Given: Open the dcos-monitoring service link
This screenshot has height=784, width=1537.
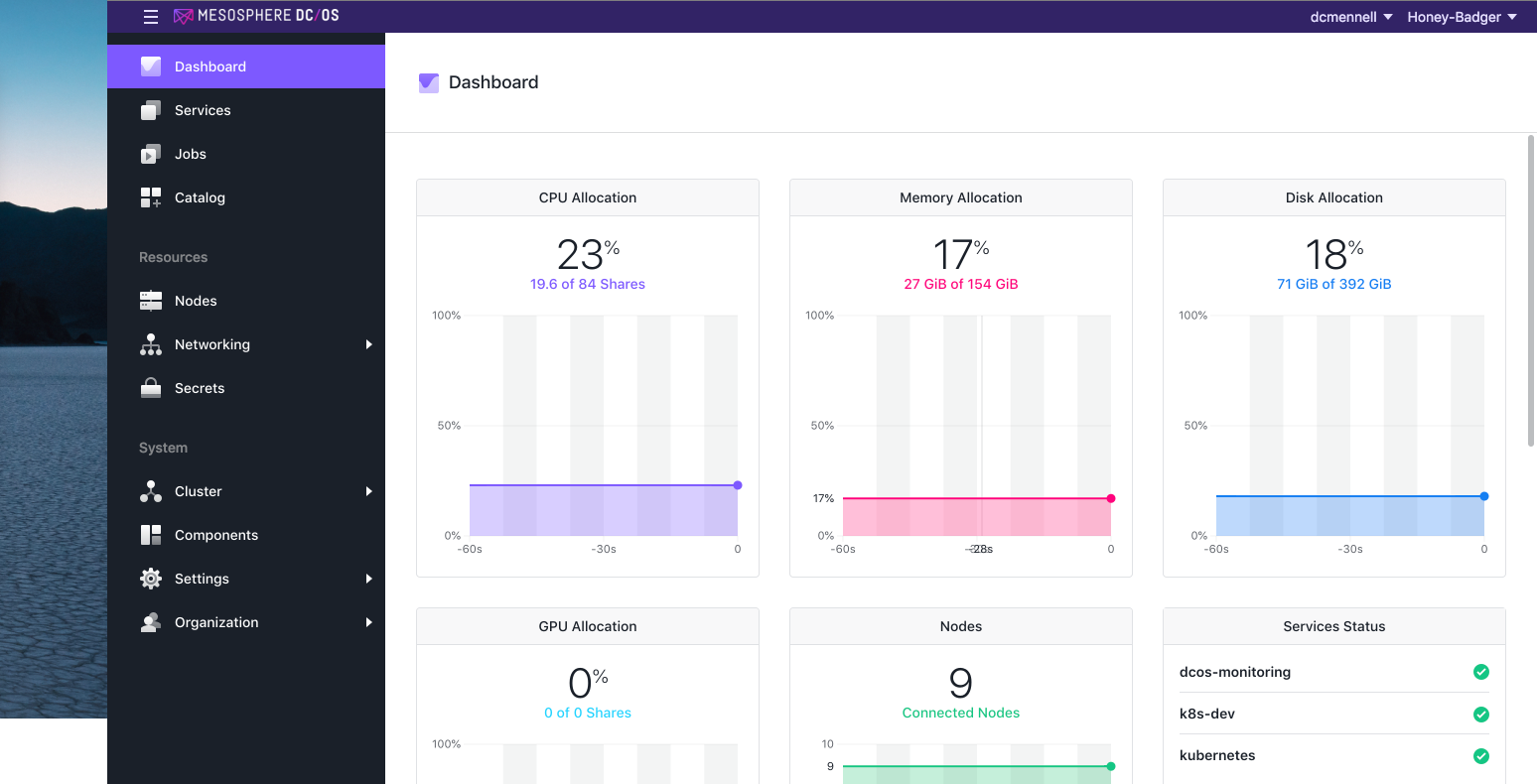Looking at the screenshot, I should click(1235, 672).
